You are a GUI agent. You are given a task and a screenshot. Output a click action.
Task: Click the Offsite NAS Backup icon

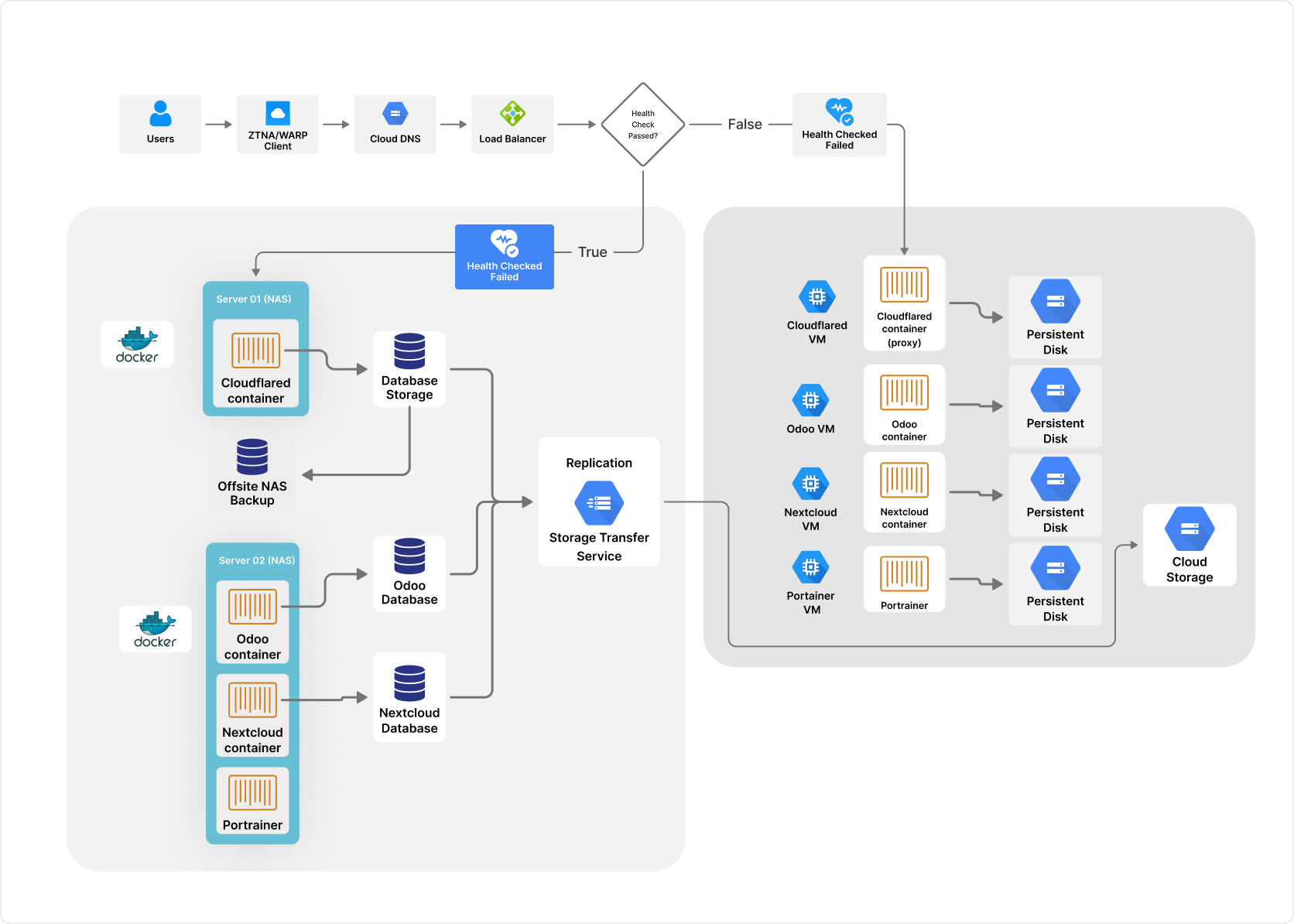(x=252, y=457)
